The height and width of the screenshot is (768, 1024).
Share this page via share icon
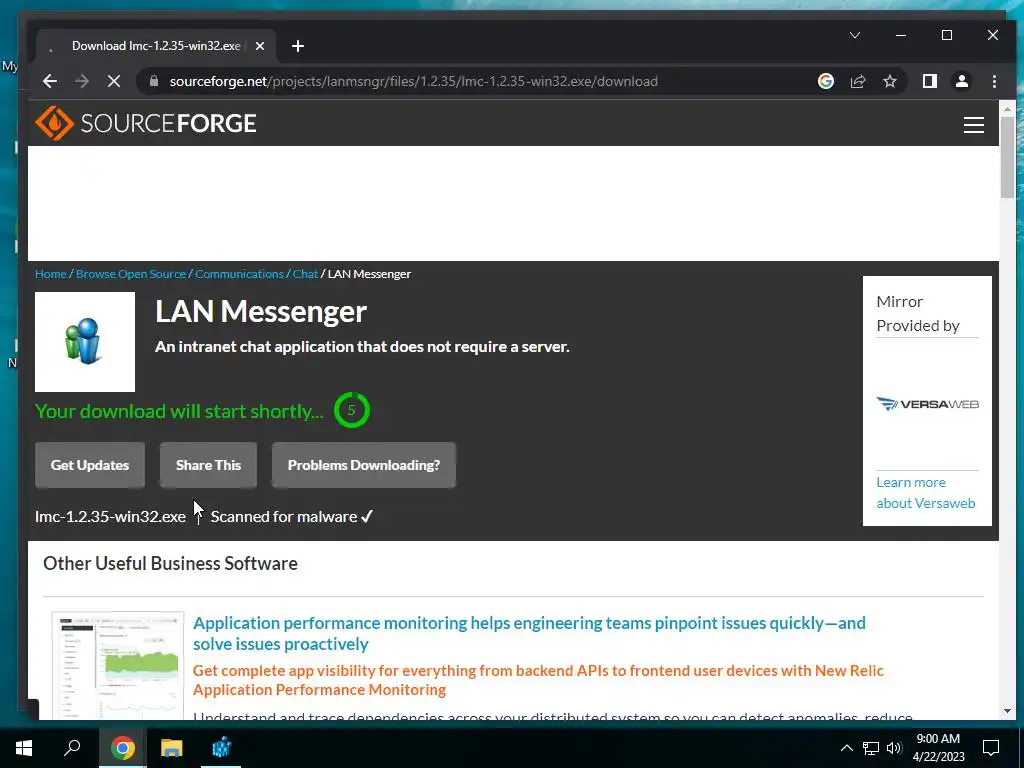857,82
